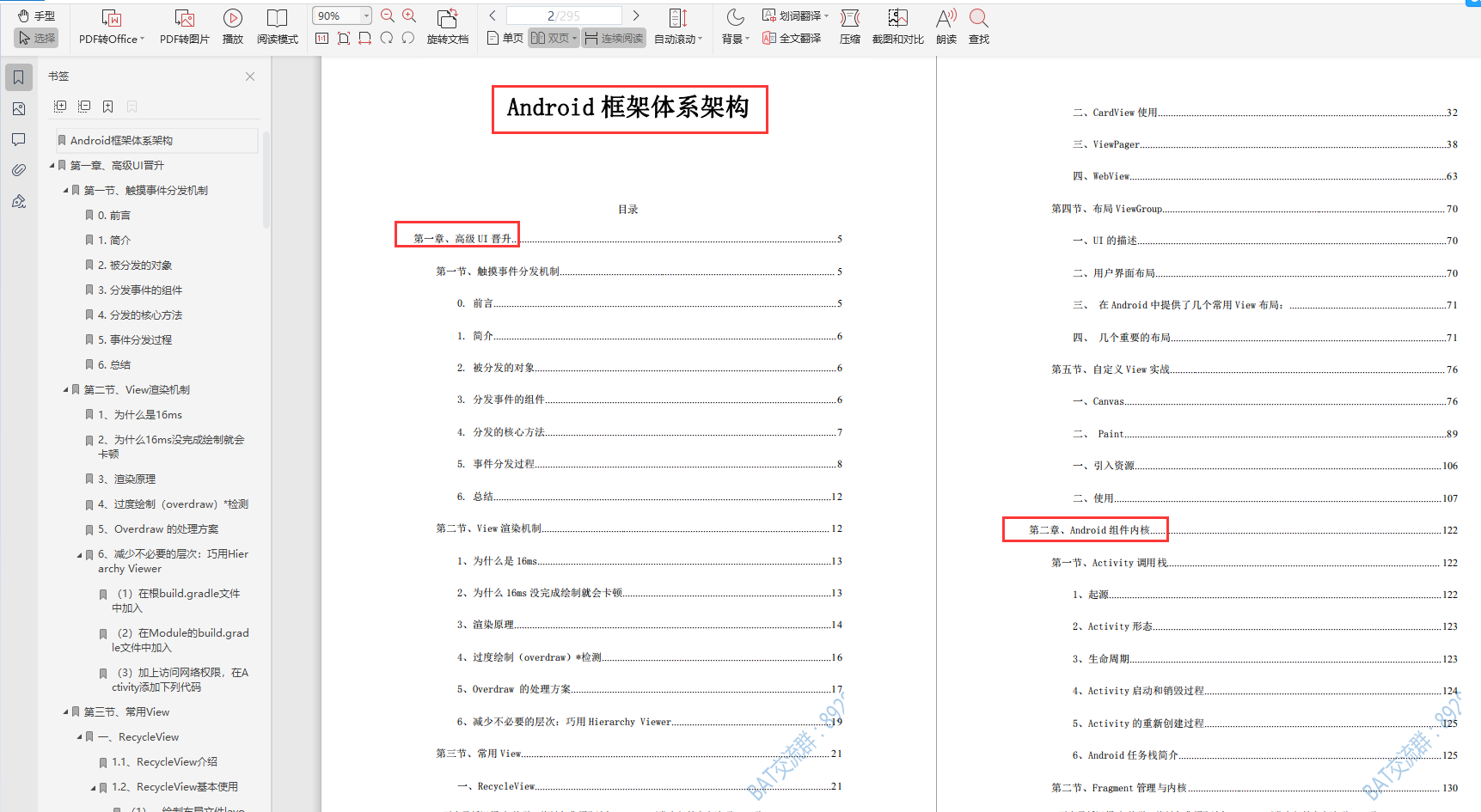
Task: Open comments panel in sidebar
Action: 19,139
